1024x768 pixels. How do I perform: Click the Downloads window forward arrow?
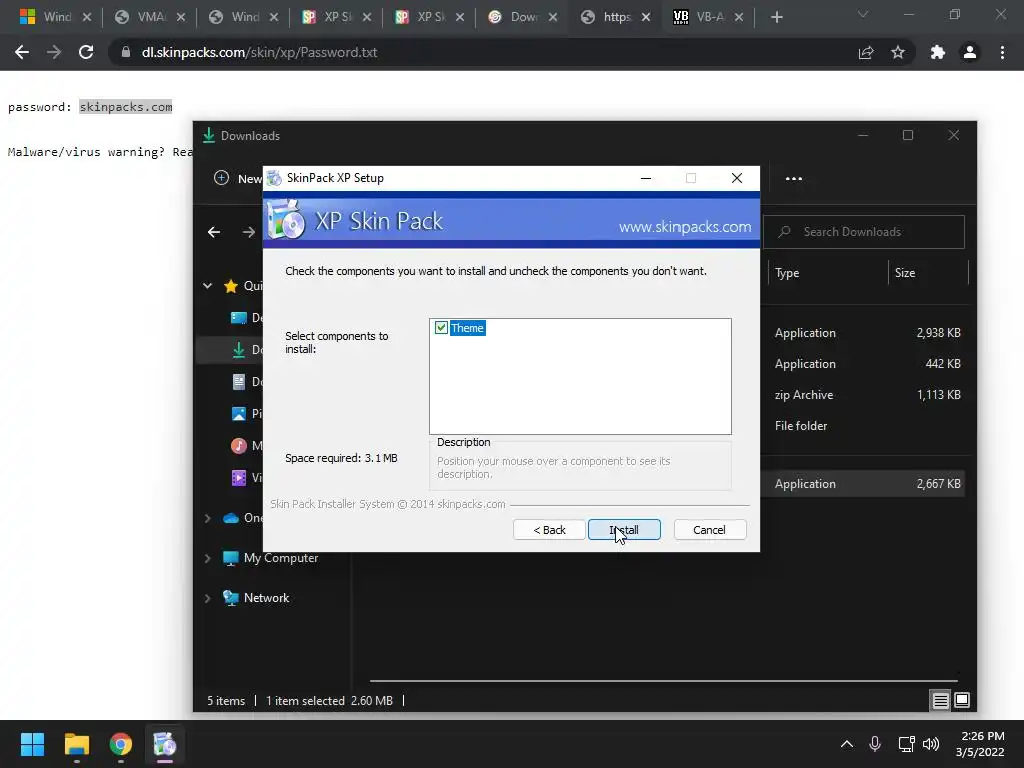(248, 232)
